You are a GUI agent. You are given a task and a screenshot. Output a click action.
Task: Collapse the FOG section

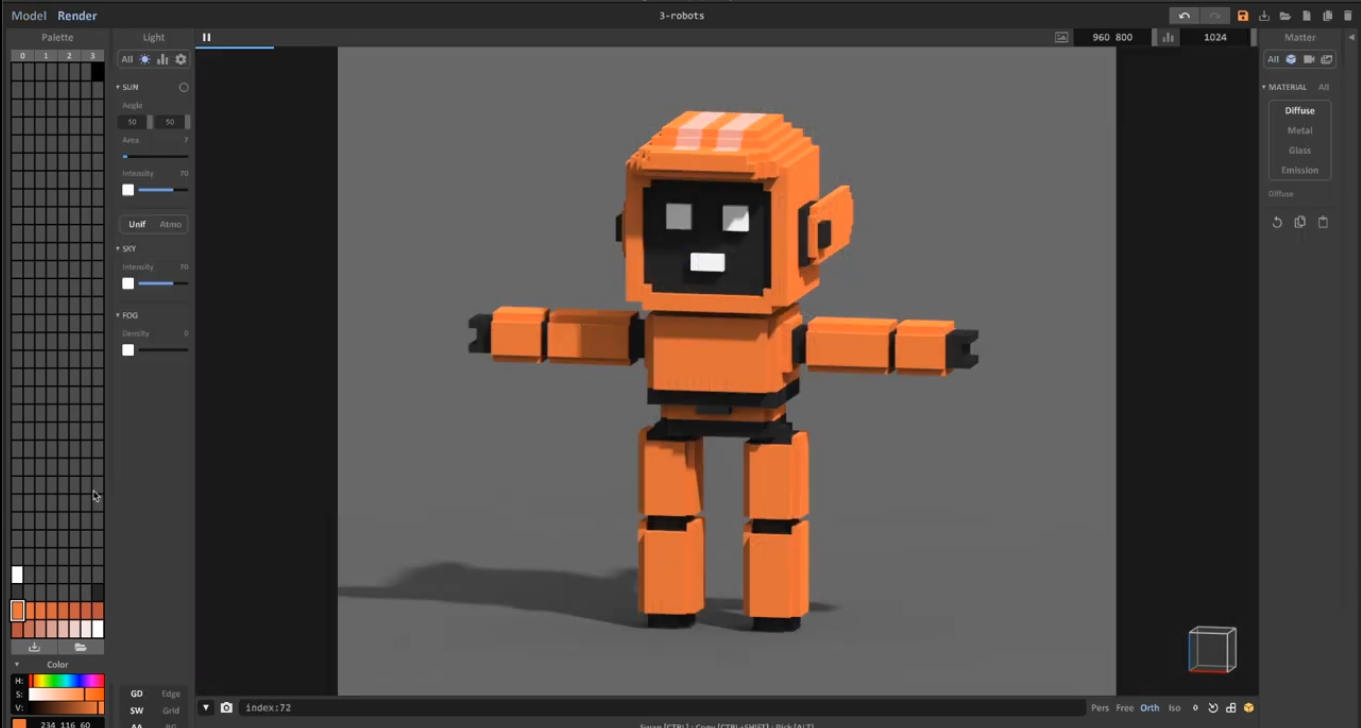[118, 315]
